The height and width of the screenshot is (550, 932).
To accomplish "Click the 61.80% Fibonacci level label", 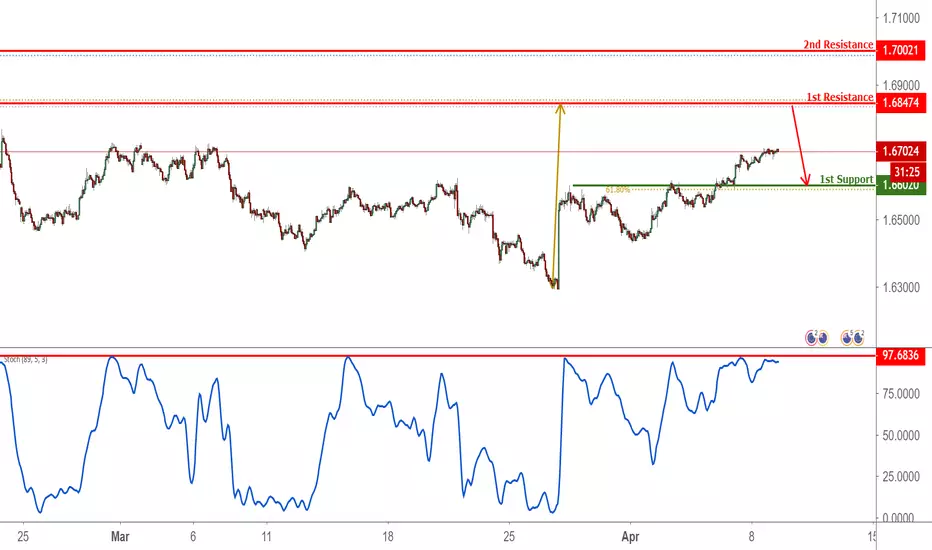I will click(618, 190).
